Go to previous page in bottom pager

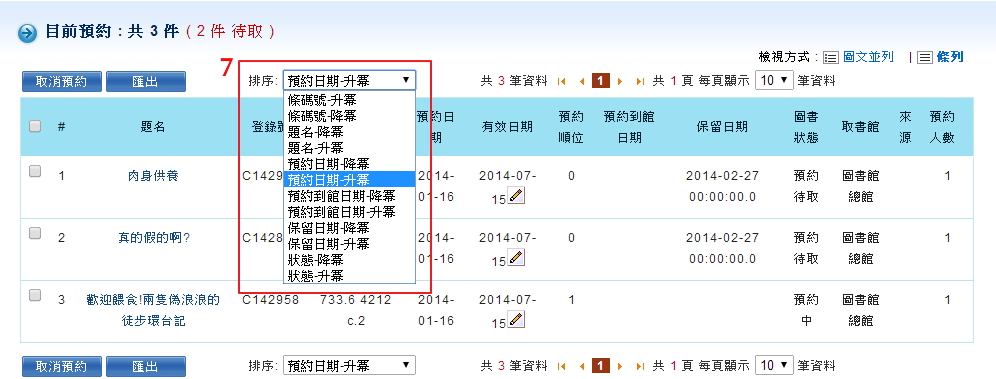click(582, 366)
